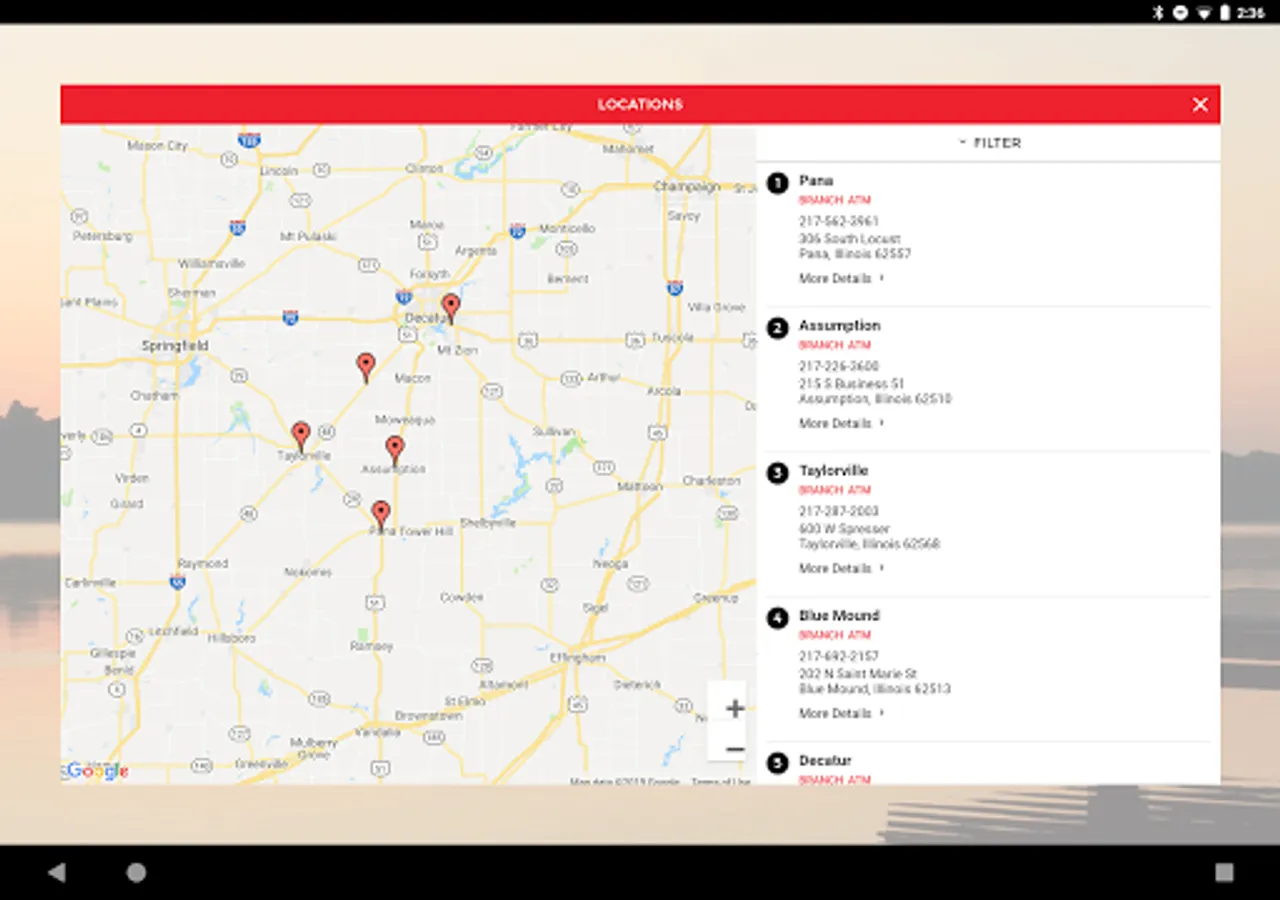This screenshot has width=1280, height=900.
Task: Click the map pin at Decatur
Action: click(451, 308)
